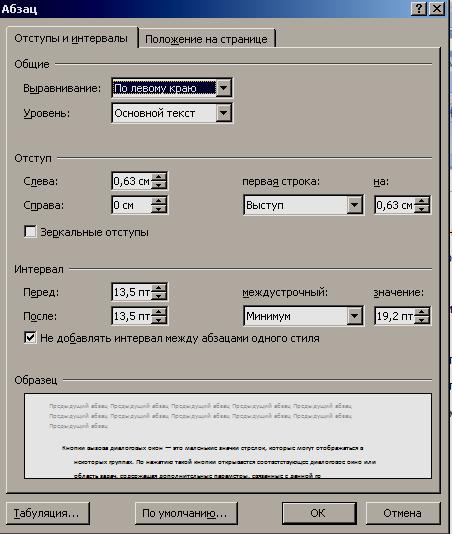This screenshot has width=452, height=534.
Task: Increase the значение line spacing value
Action: [x=422, y=312]
